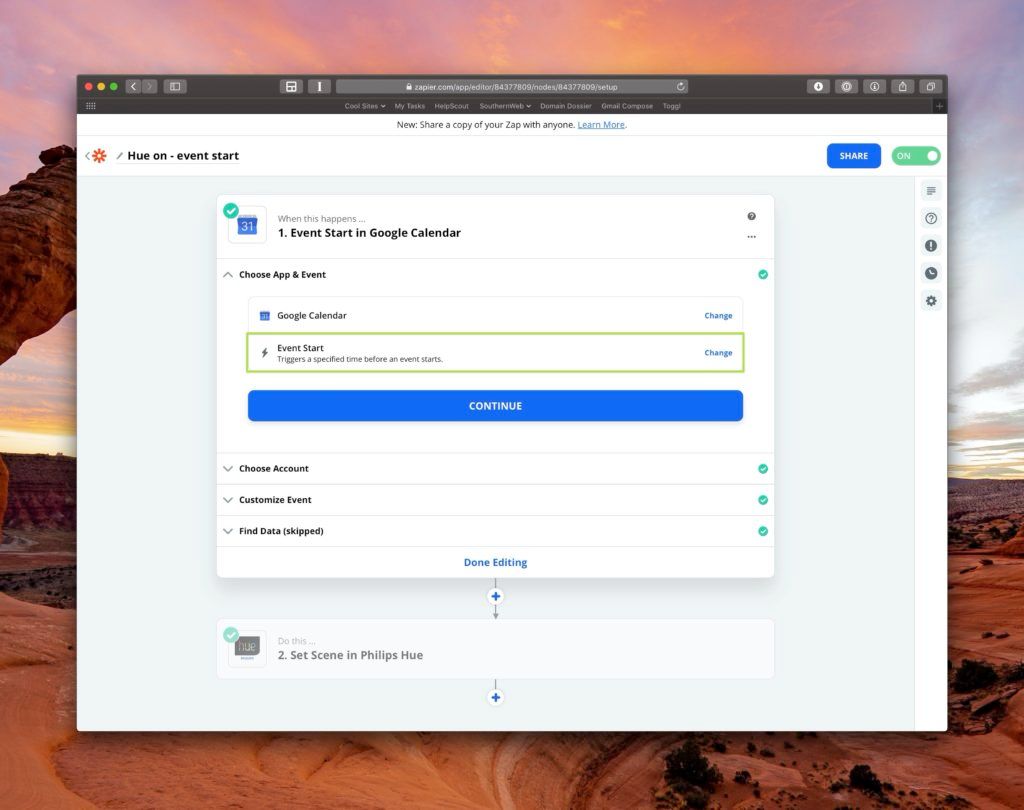Viewport: 1024px width, 810px height.
Task: Open HelpScout bookmark
Action: coord(451,106)
